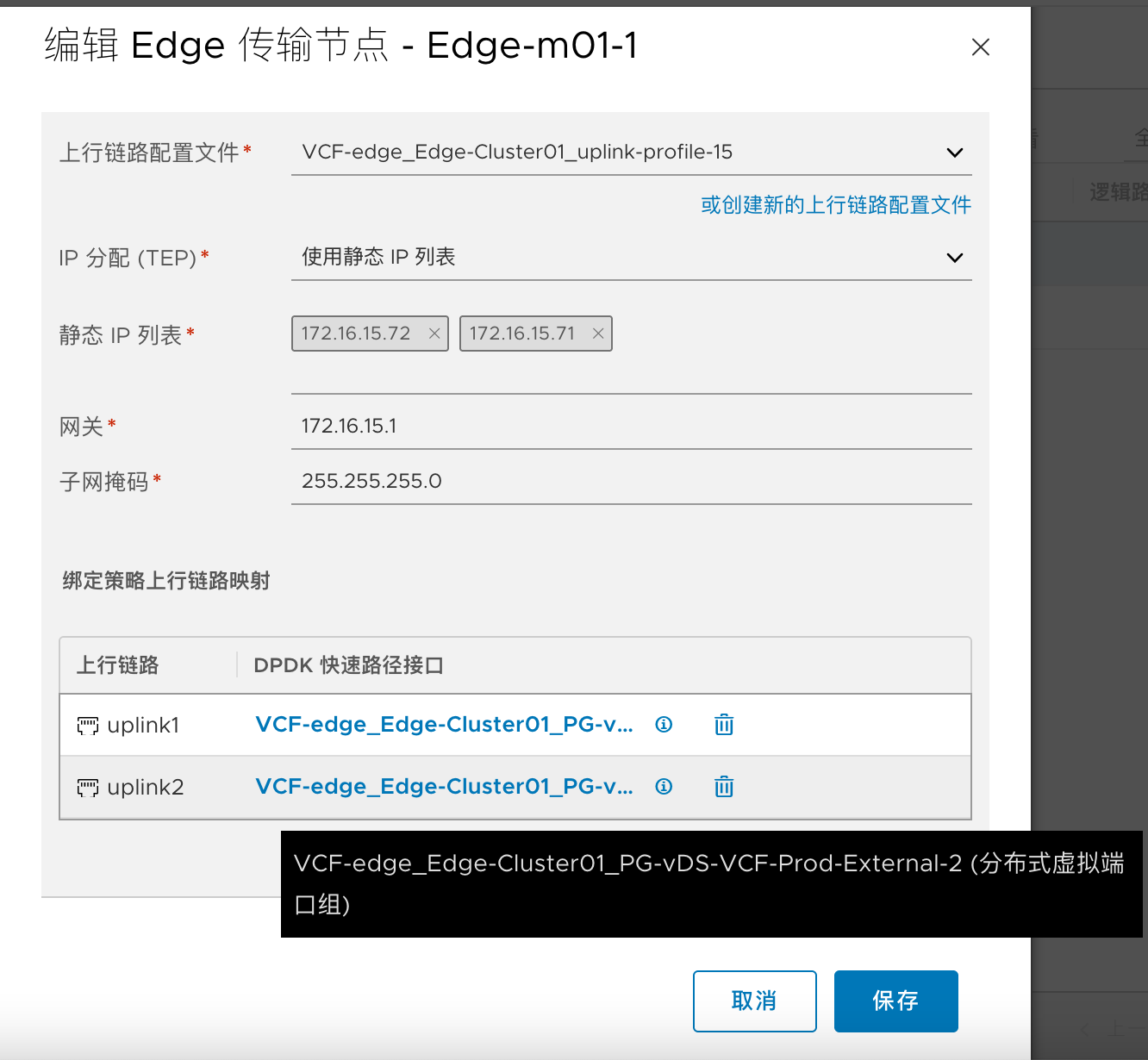1148x1060 pixels.
Task: Delete the uplink1 interface mapping
Action: pos(724,725)
